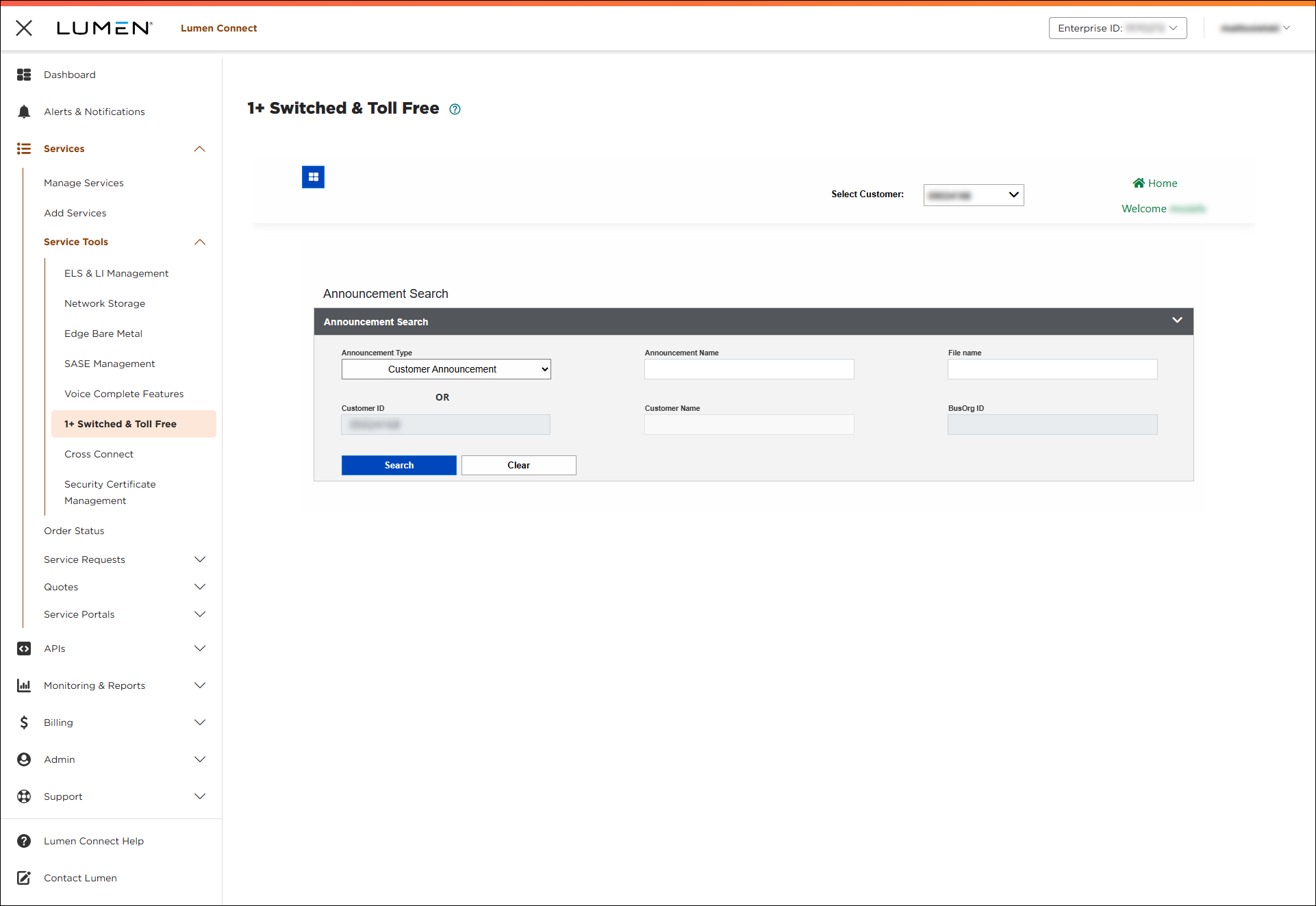Open the Enterprise ID dropdown
The image size is (1316, 906).
pyautogui.click(x=1117, y=28)
